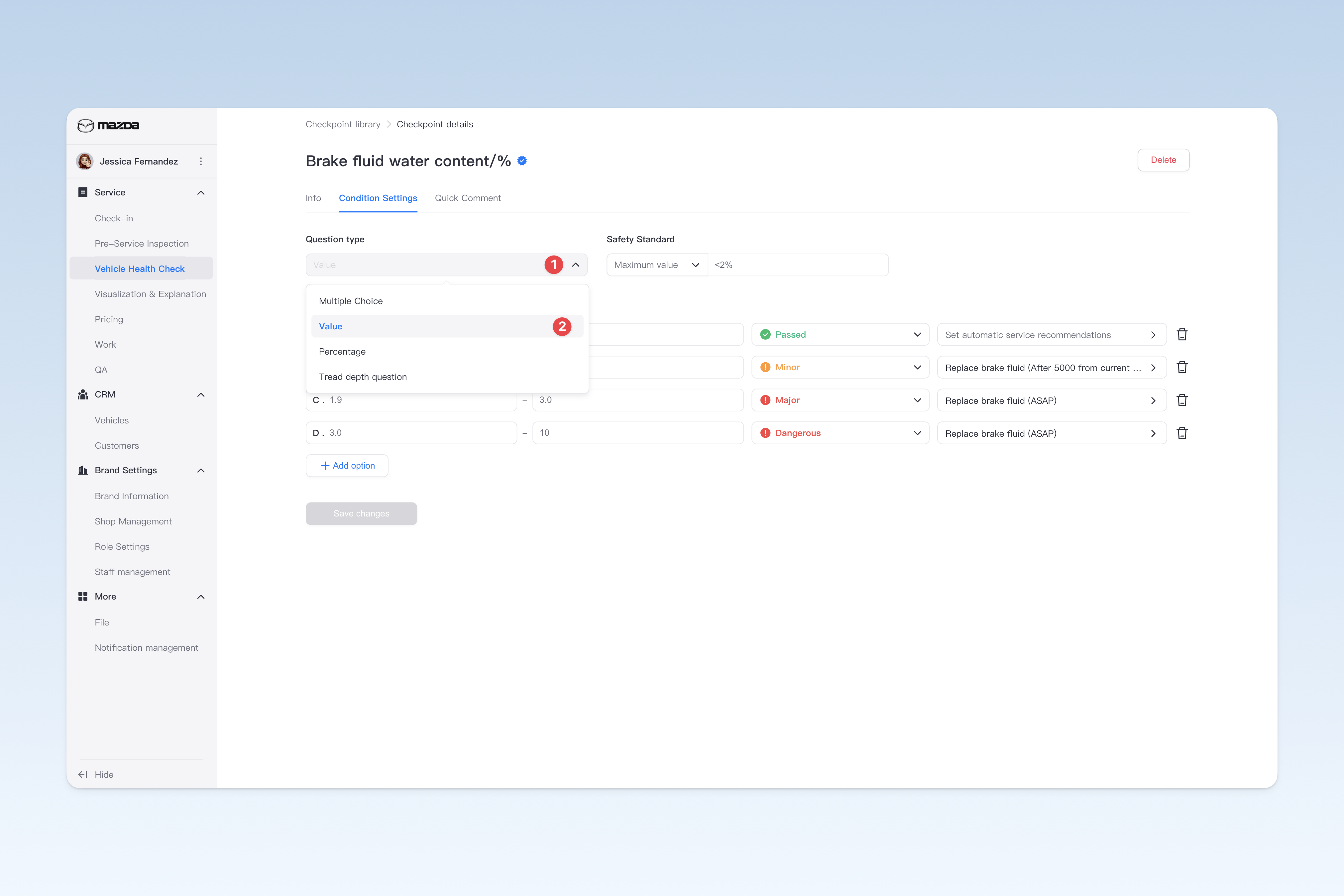
Task: Click the Delete button
Action: point(1163,160)
